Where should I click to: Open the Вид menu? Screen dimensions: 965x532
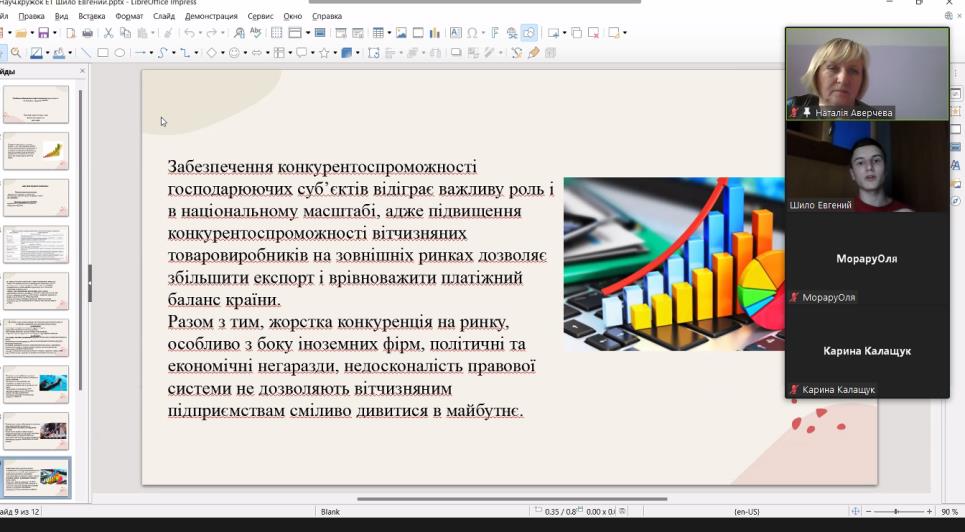pyautogui.click(x=62, y=16)
